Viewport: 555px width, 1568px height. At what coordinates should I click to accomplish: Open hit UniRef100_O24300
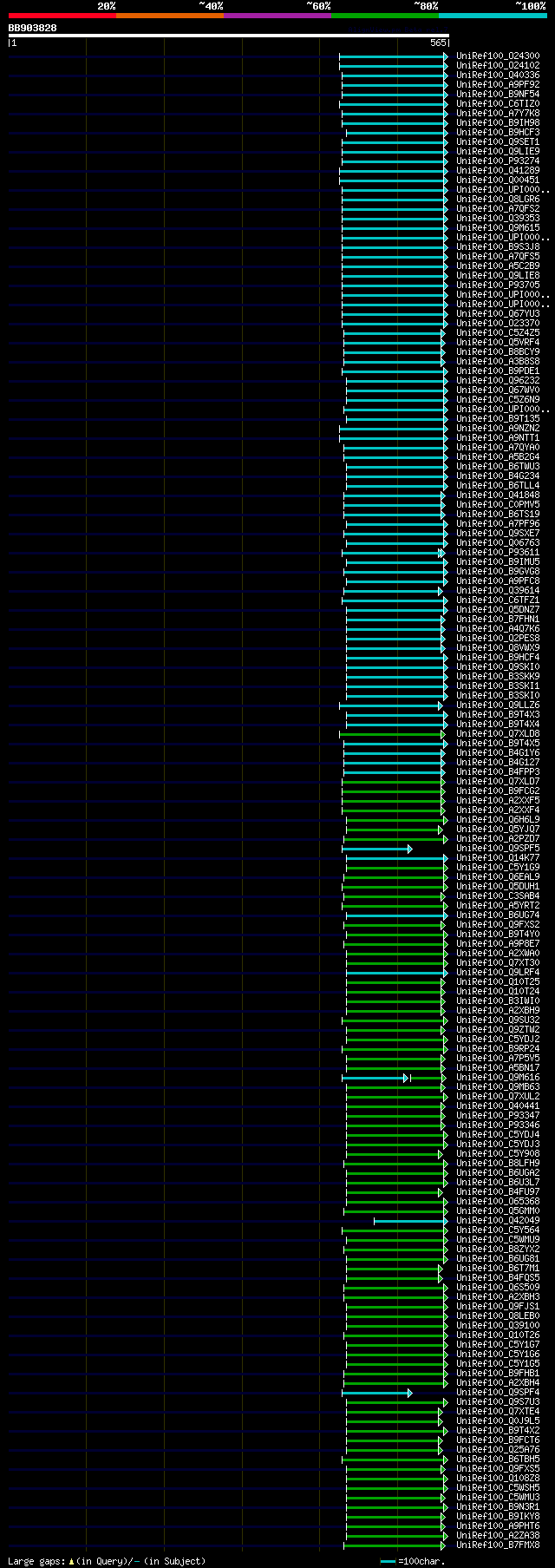pos(498,56)
